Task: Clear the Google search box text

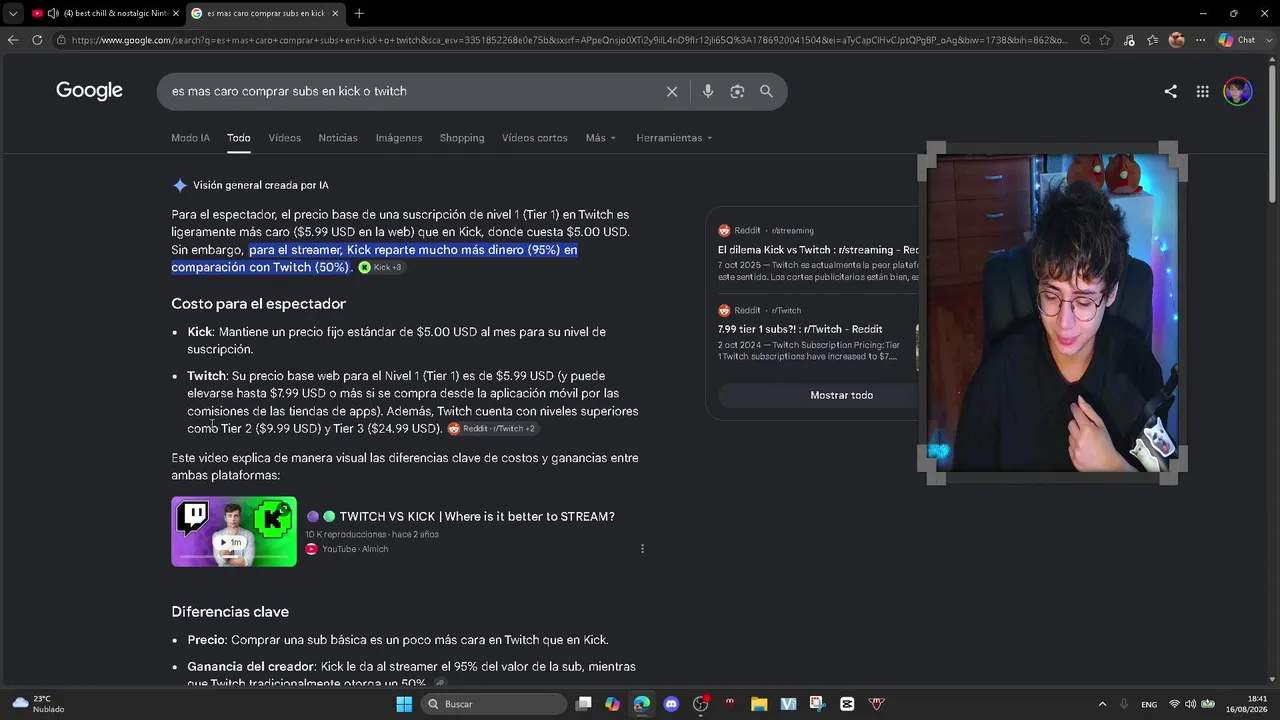Action: (x=672, y=91)
